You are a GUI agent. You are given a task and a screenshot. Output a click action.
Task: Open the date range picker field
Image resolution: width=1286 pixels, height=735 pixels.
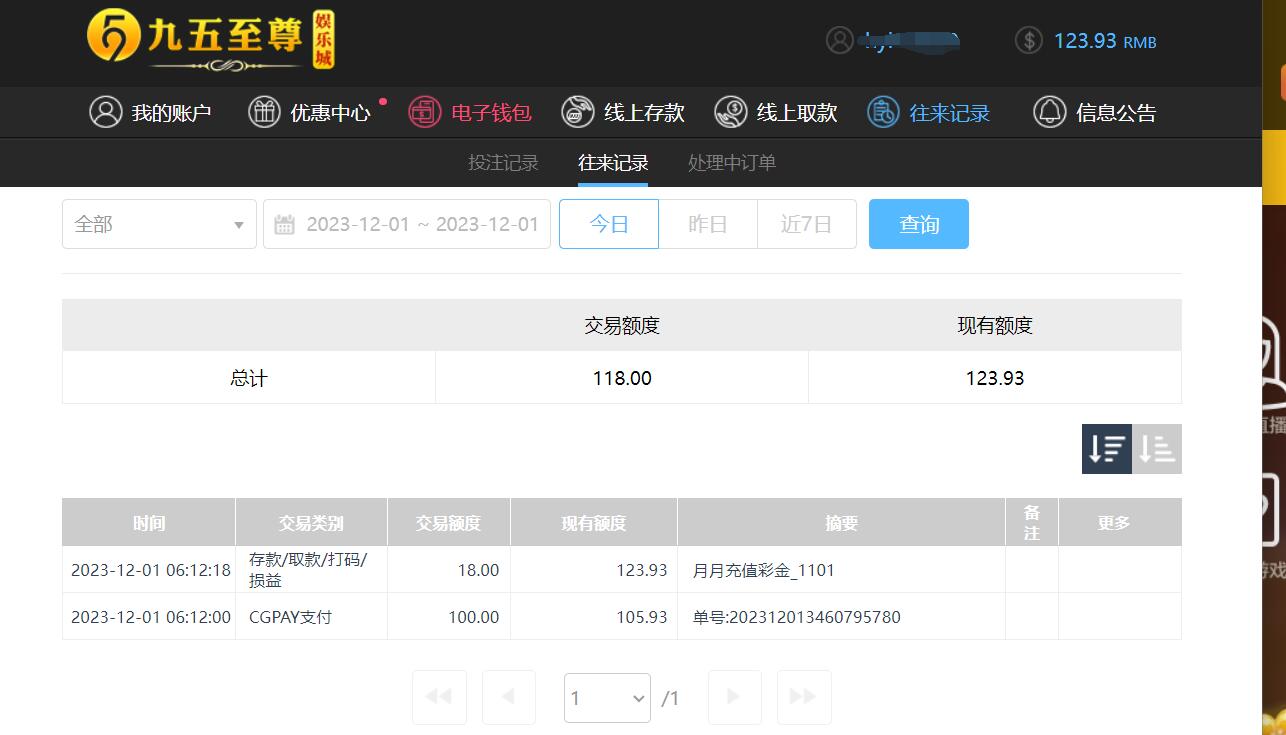[x=407, y=224]
